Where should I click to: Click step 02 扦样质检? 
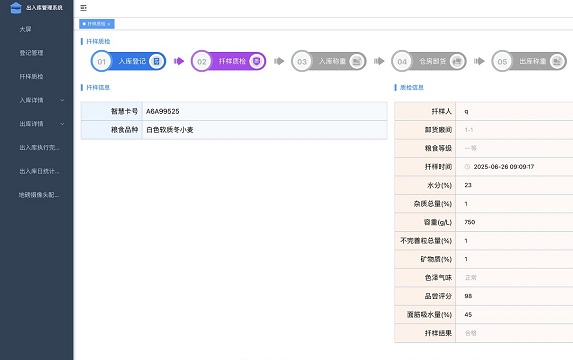coord(228,61)
